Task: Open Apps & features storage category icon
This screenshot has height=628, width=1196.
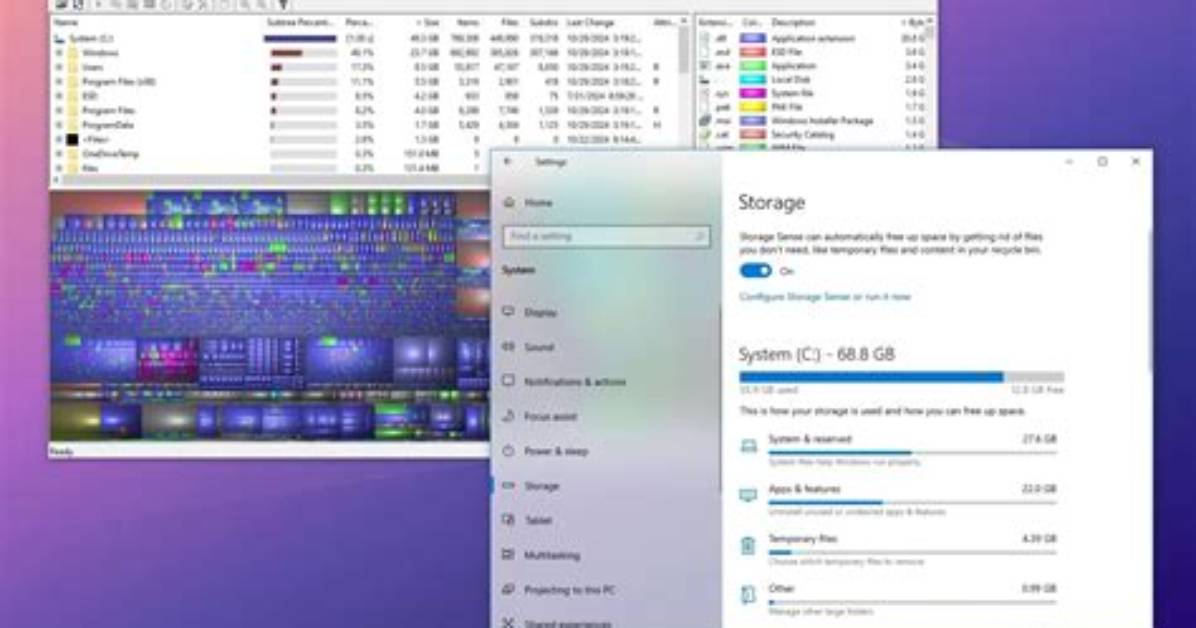Action: [749, 495]
